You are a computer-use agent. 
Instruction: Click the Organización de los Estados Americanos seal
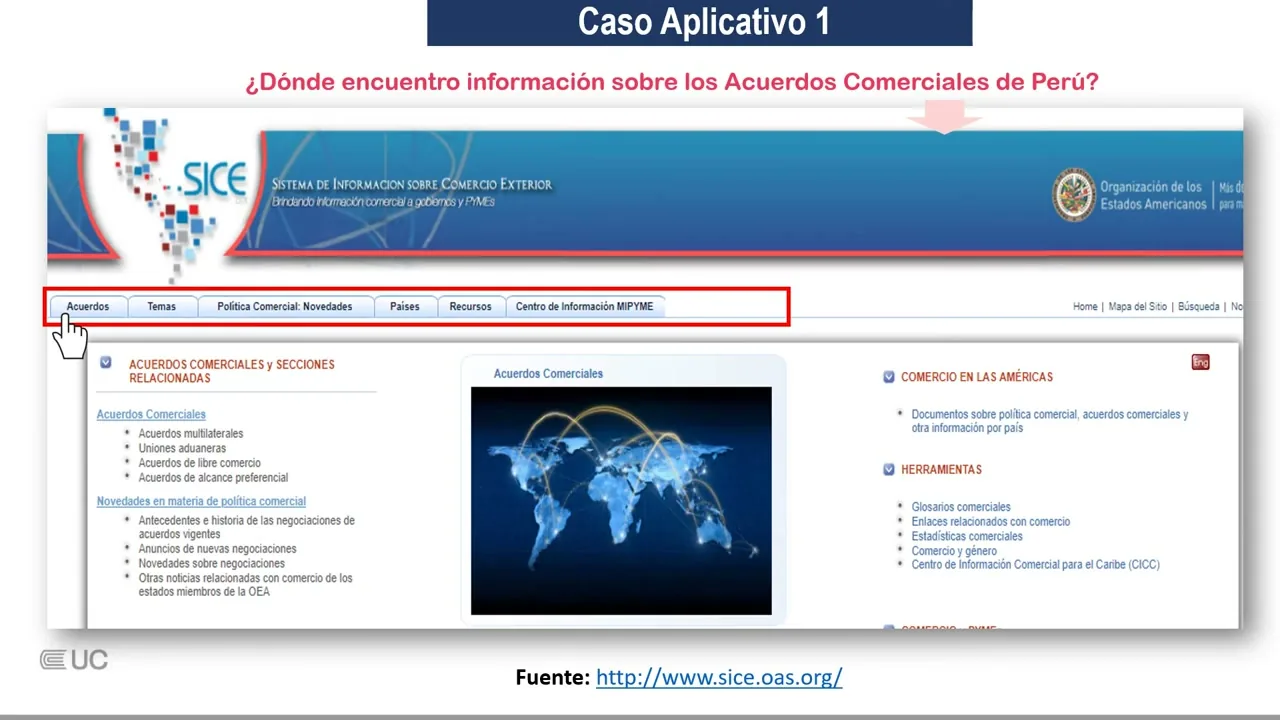[x=1074, y=195]
